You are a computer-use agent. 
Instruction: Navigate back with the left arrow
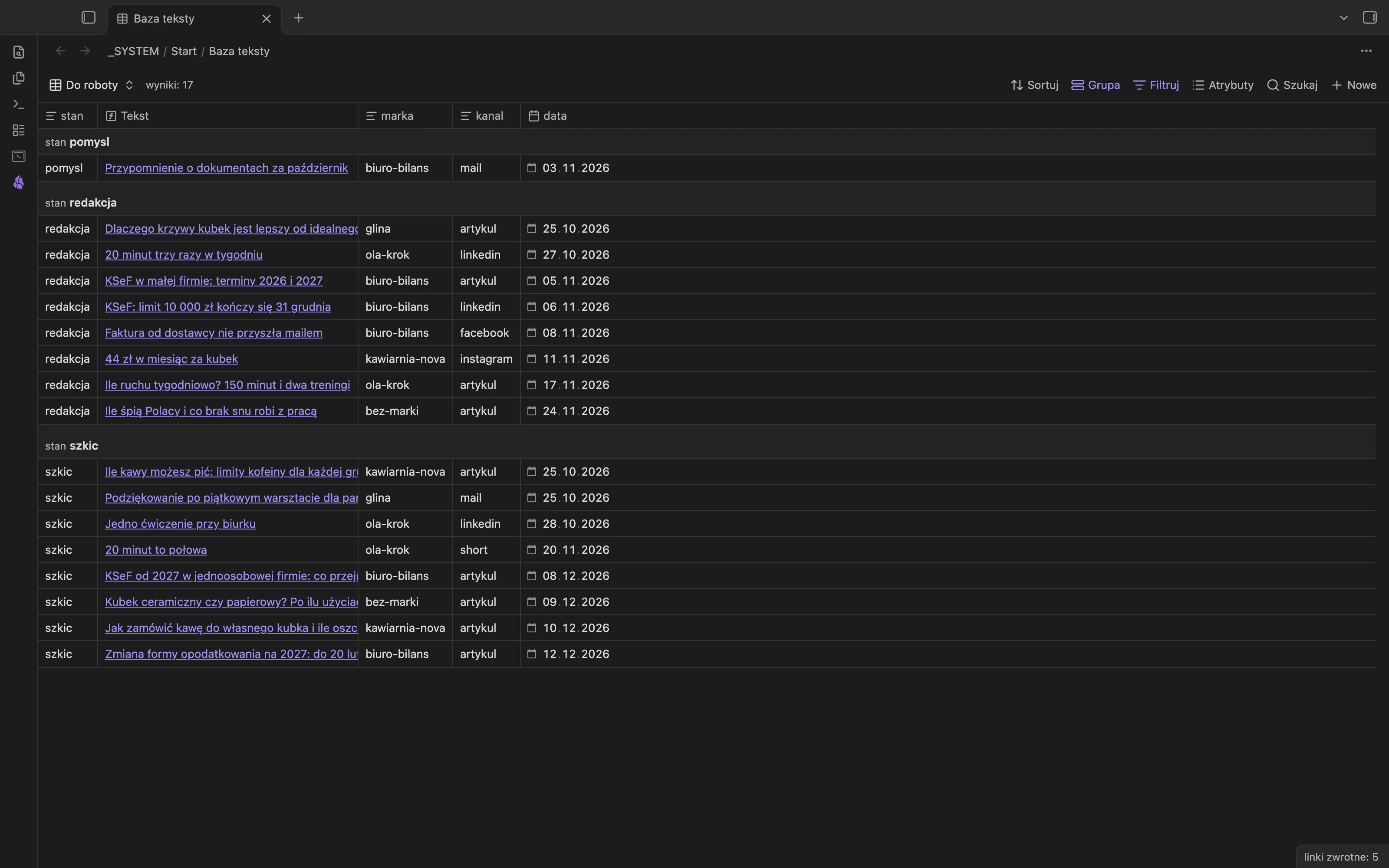(x=60, y=51)
